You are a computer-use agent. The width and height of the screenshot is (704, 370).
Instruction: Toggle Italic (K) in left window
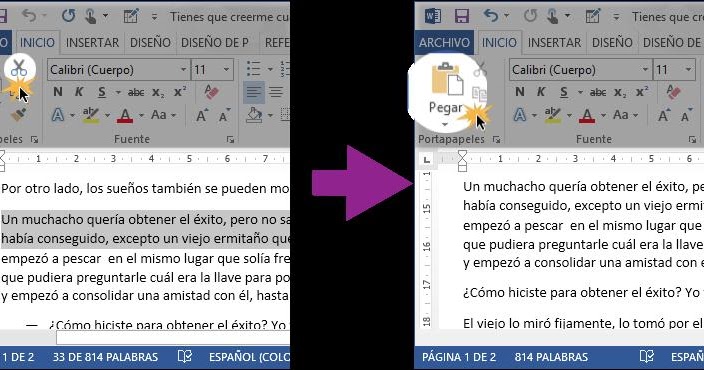(x=79, y=92)
